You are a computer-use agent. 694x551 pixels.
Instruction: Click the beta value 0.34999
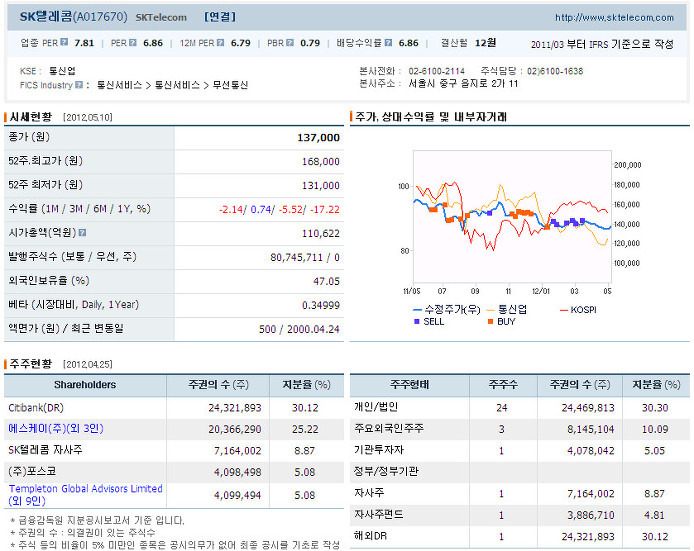(321, 305)
